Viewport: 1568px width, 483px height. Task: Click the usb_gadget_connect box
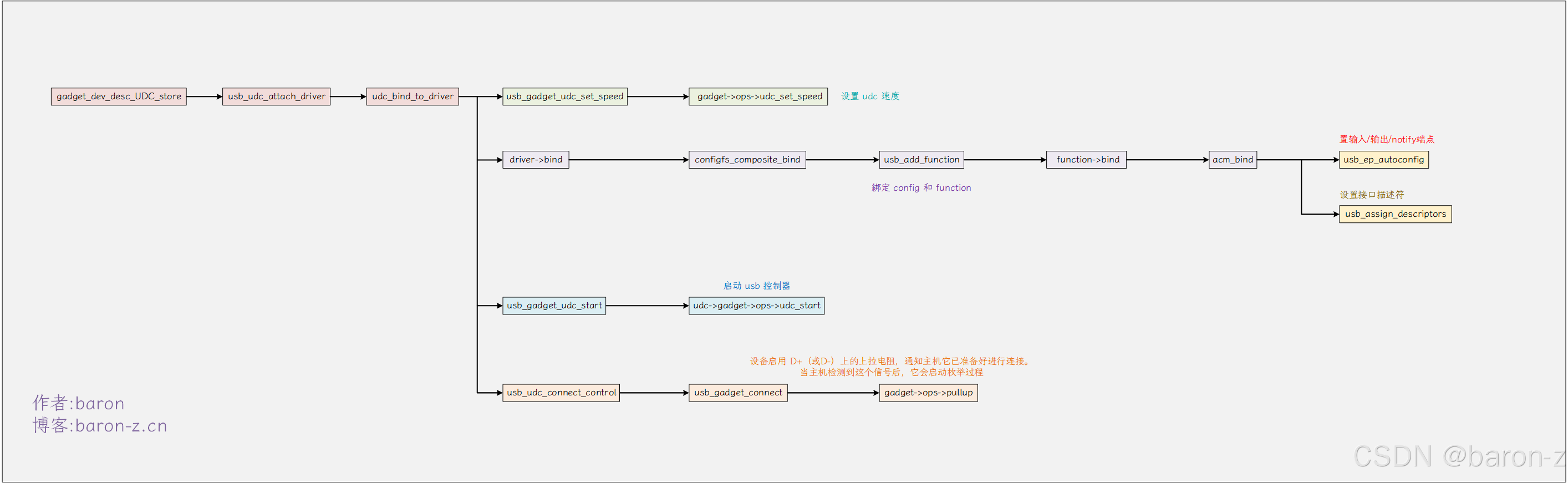point(738,393)
